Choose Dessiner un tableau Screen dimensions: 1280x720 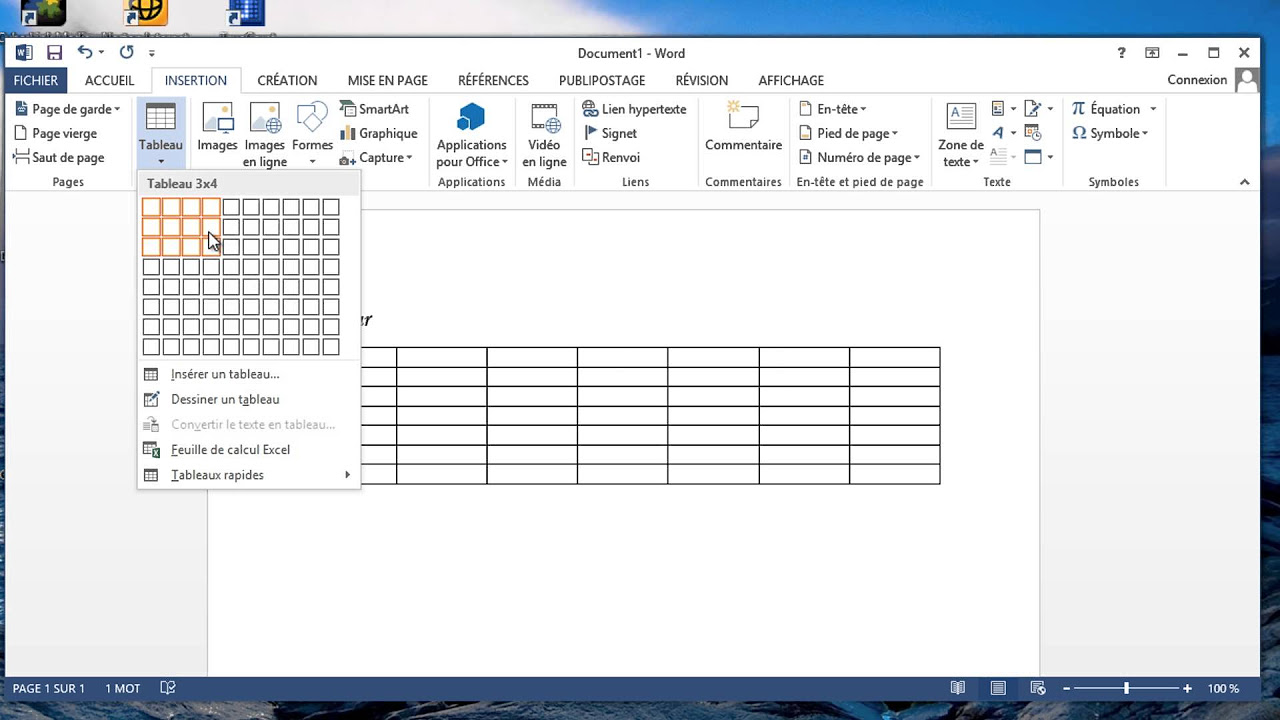coord(248,399)
